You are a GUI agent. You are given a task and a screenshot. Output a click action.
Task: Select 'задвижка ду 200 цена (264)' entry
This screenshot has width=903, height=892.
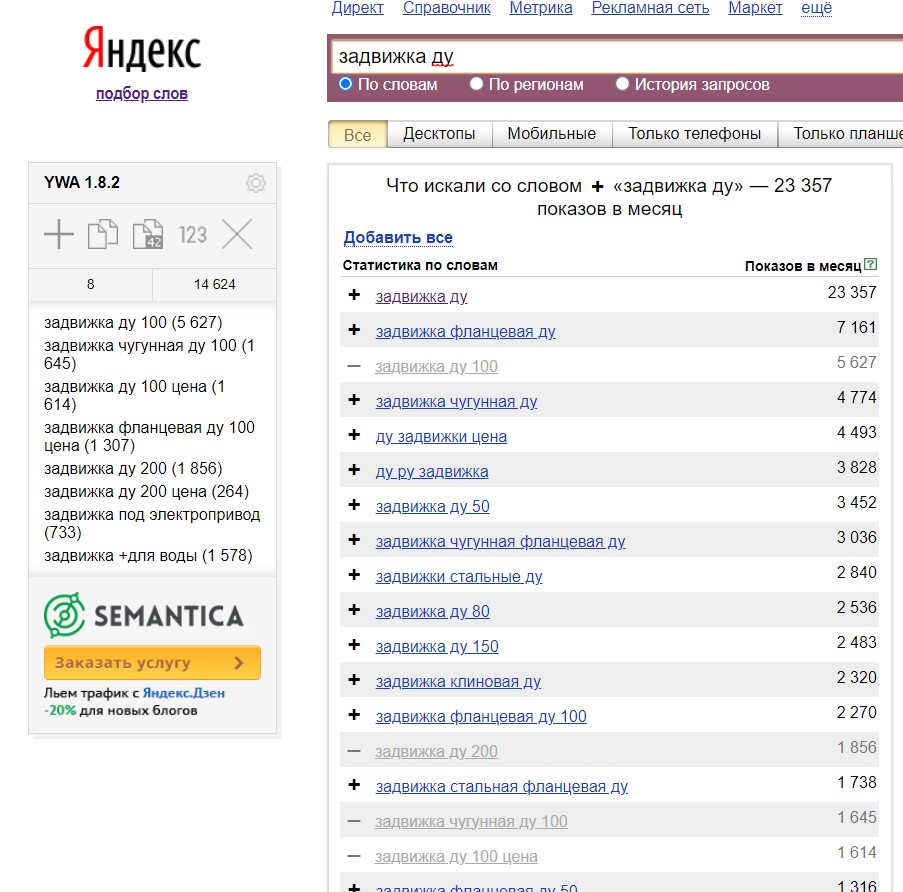click(x=146, y=492)
